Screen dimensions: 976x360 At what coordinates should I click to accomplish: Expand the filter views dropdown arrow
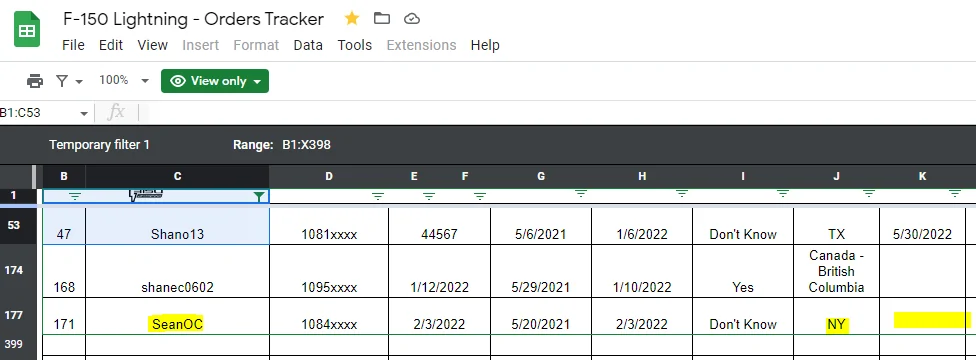pos(79,82)
